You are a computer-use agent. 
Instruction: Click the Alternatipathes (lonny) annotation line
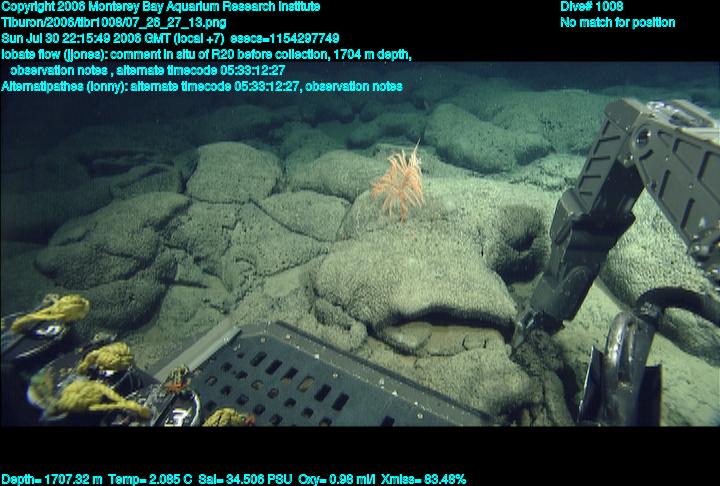202,87
